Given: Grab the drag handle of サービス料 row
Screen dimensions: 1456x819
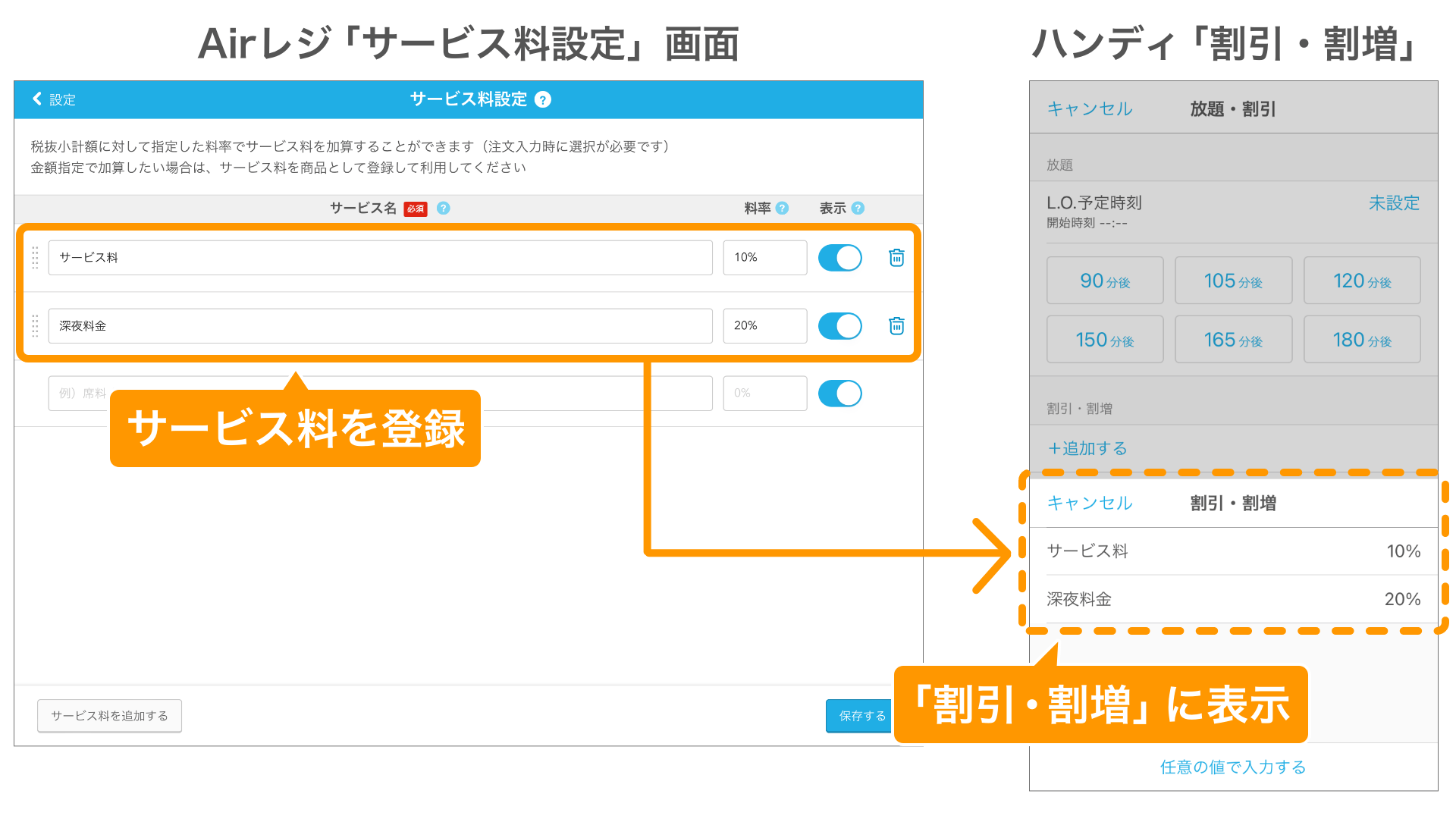Looking at the screenshot, I should click(x=35, y=258).
